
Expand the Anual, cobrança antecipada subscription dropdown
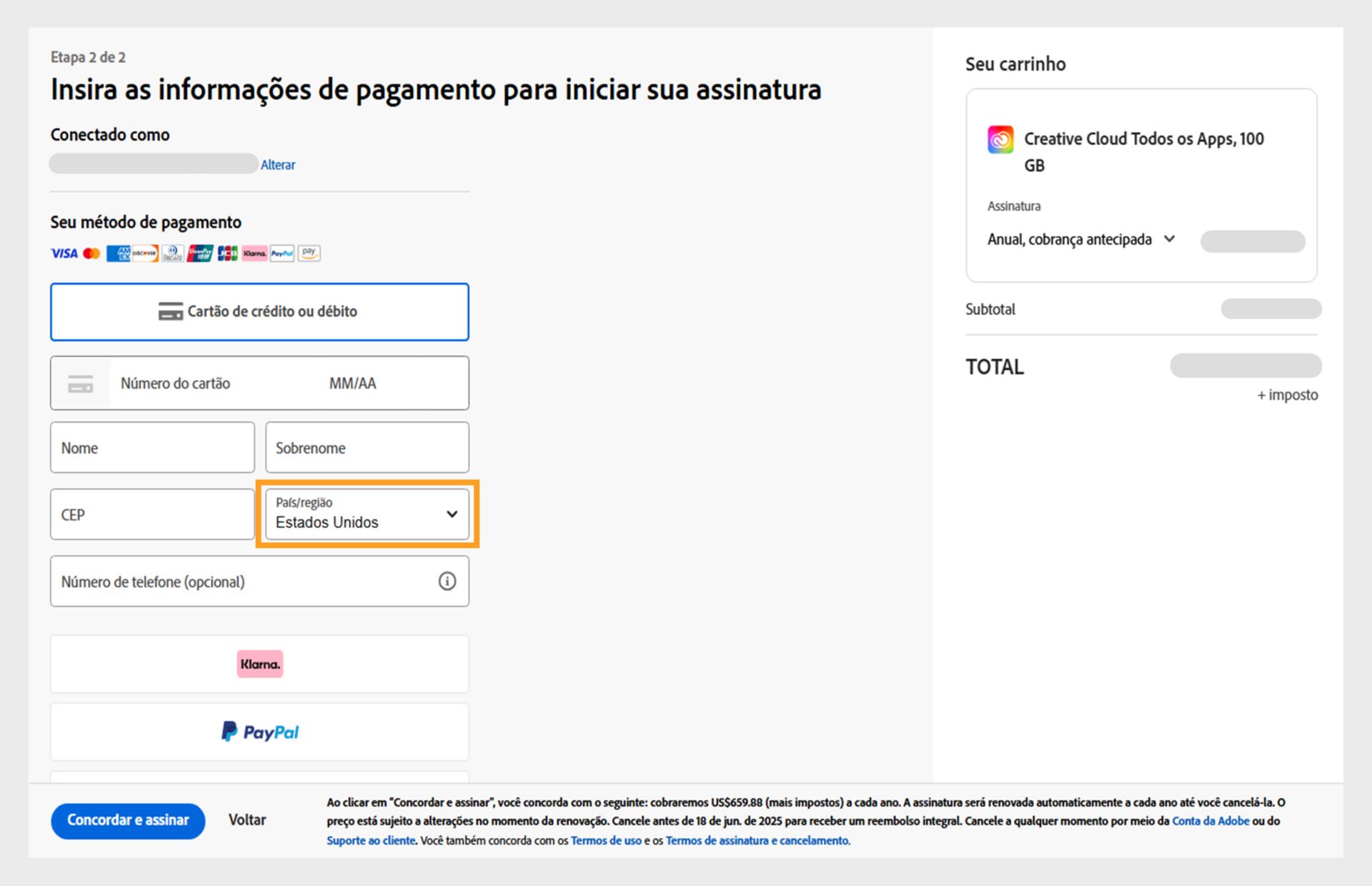pyautogui.click(x=1081, y=239)
